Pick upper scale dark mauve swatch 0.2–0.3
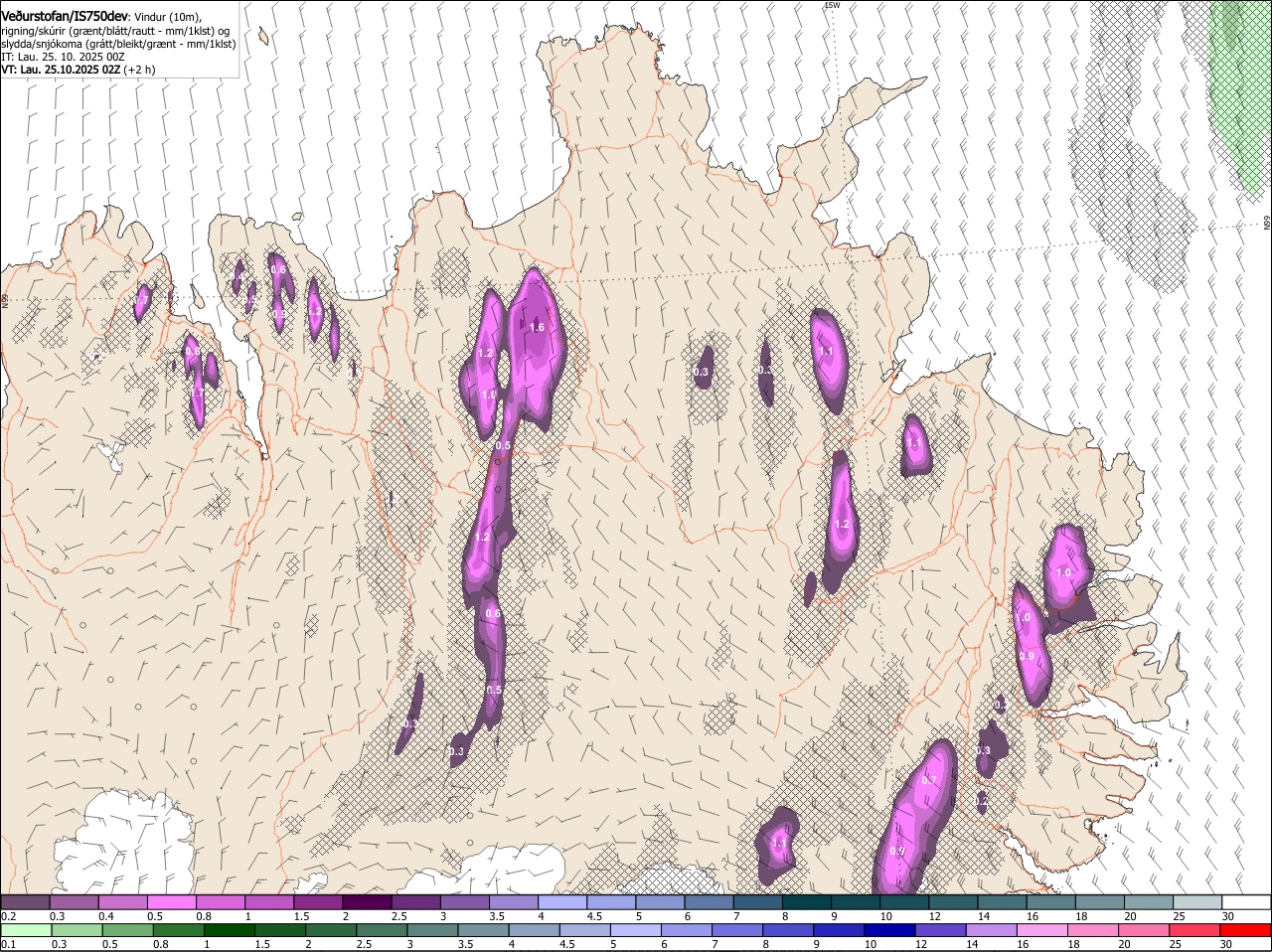 click(x=25, y=901)
